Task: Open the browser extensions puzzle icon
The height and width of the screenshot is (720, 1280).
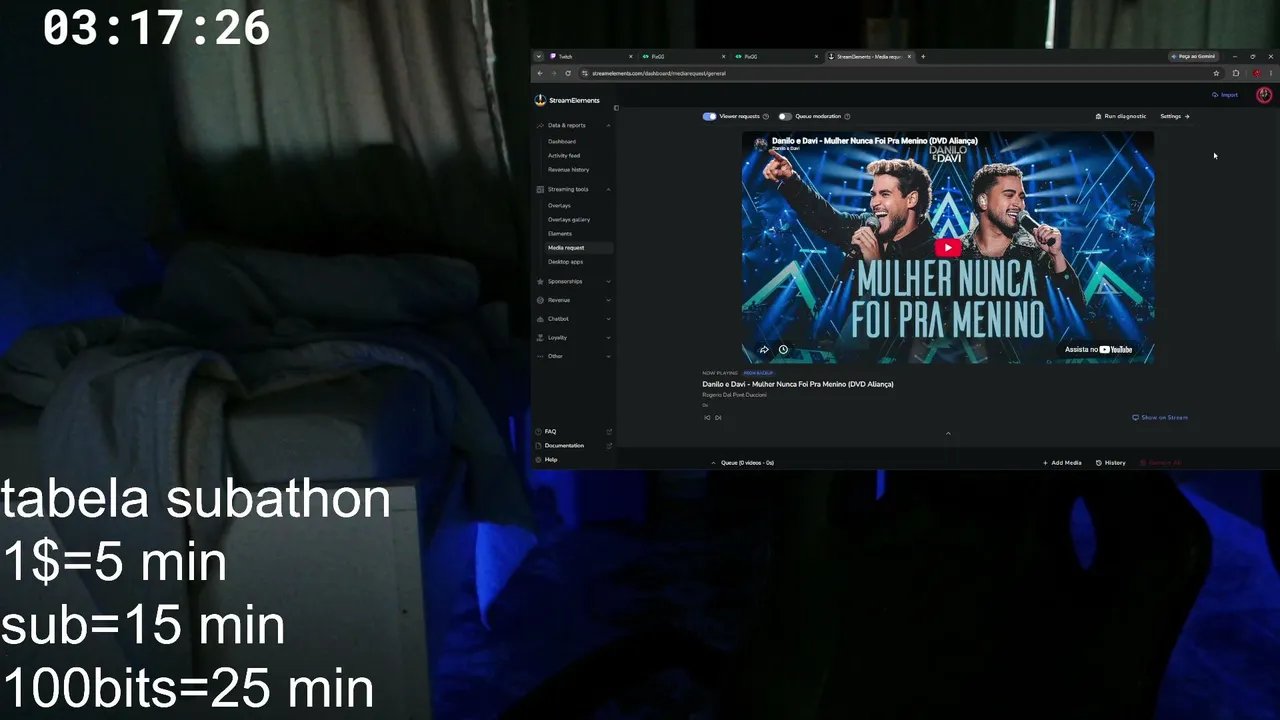Action: point(1236,73)
